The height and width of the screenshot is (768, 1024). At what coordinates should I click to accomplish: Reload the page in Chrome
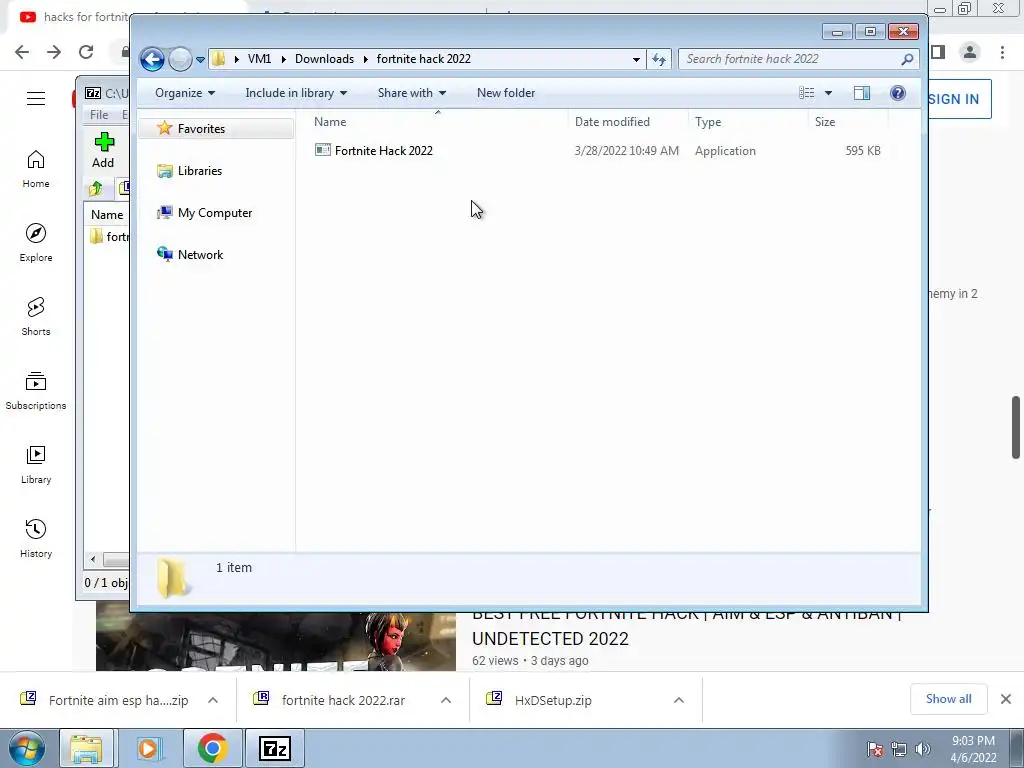tap(86, 52)
